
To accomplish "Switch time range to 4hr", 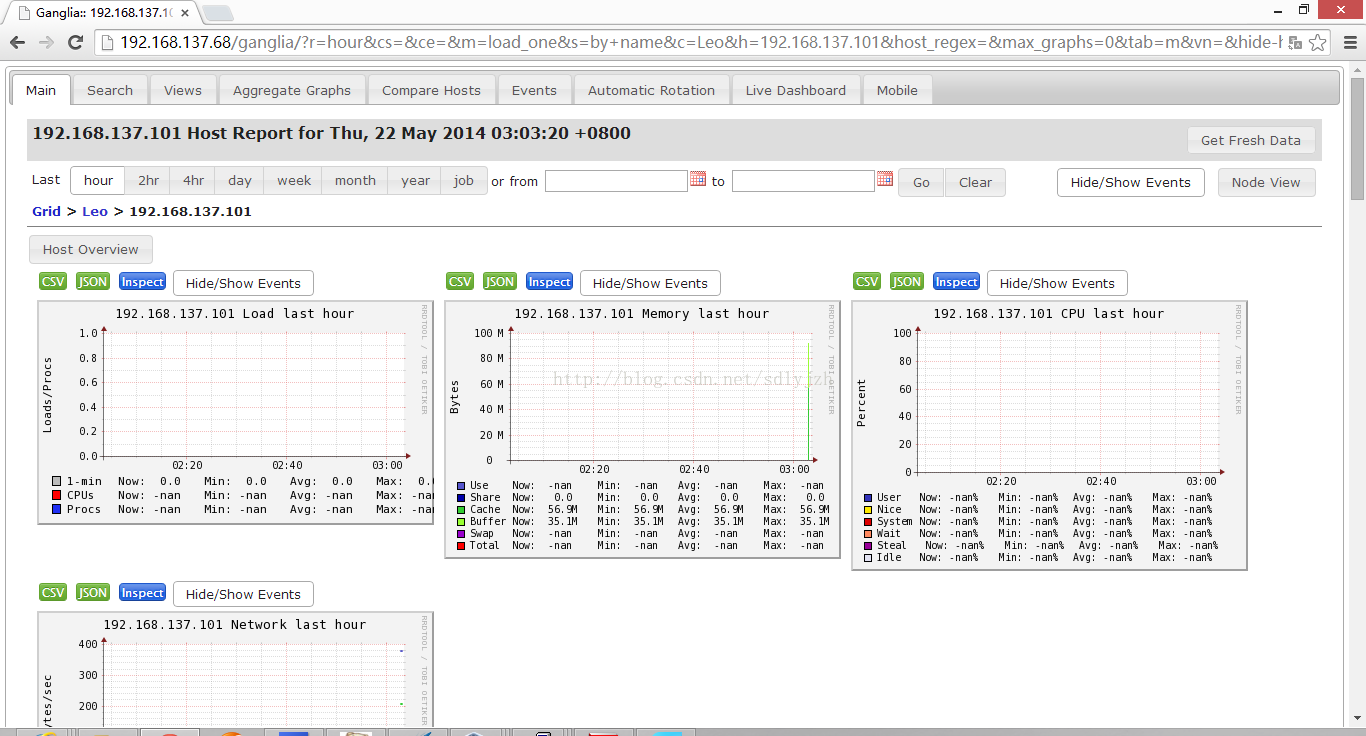I will point(193,181).
